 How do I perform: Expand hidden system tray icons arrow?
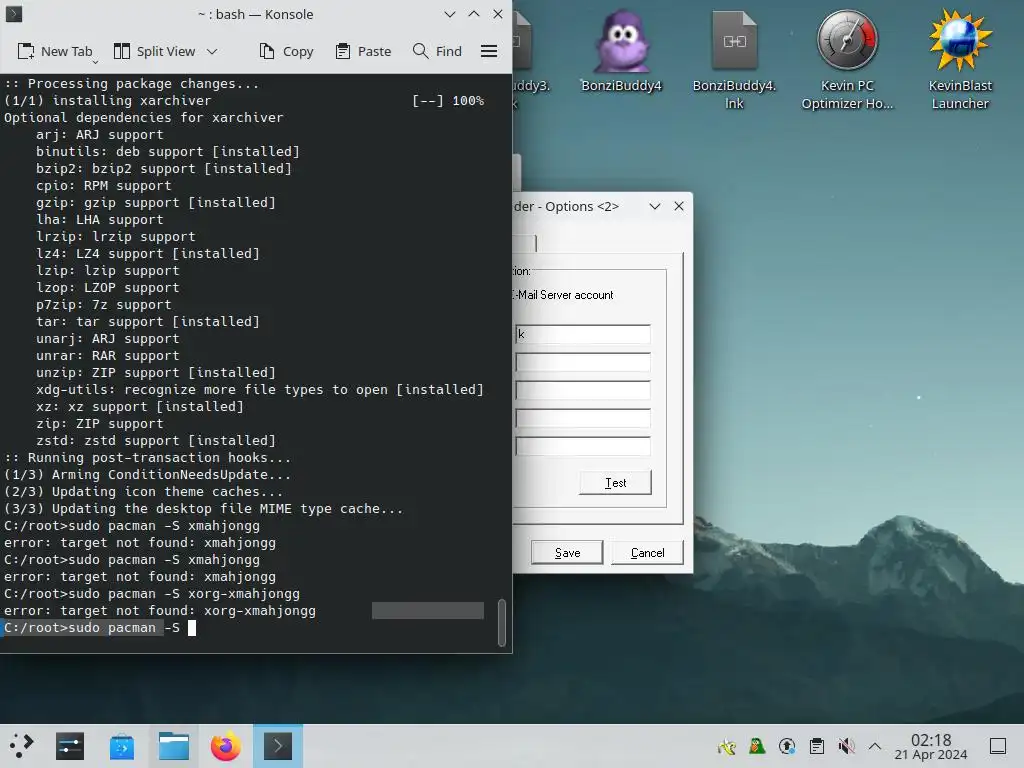(875, 746)
